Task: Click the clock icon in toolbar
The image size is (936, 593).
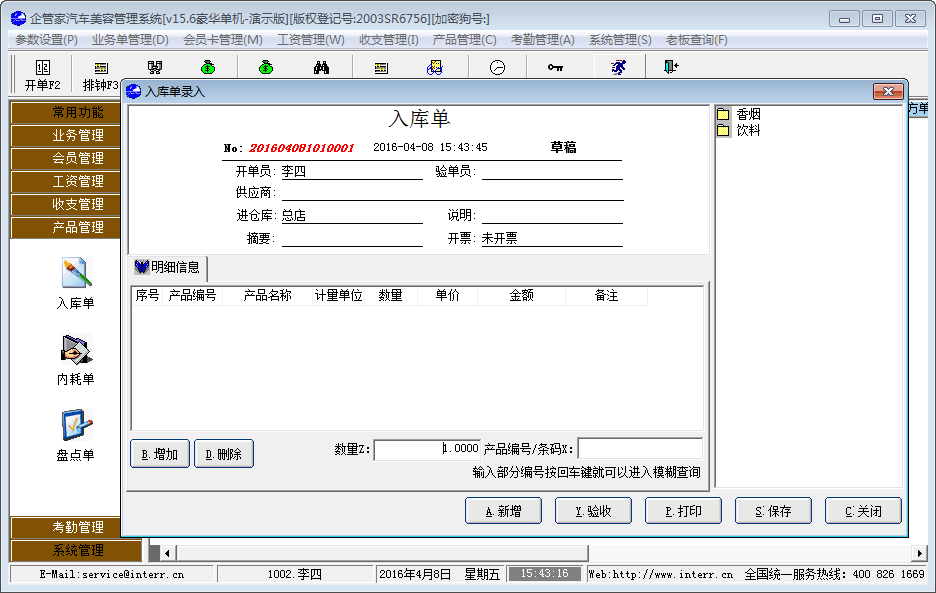Action: coord(497,68)
